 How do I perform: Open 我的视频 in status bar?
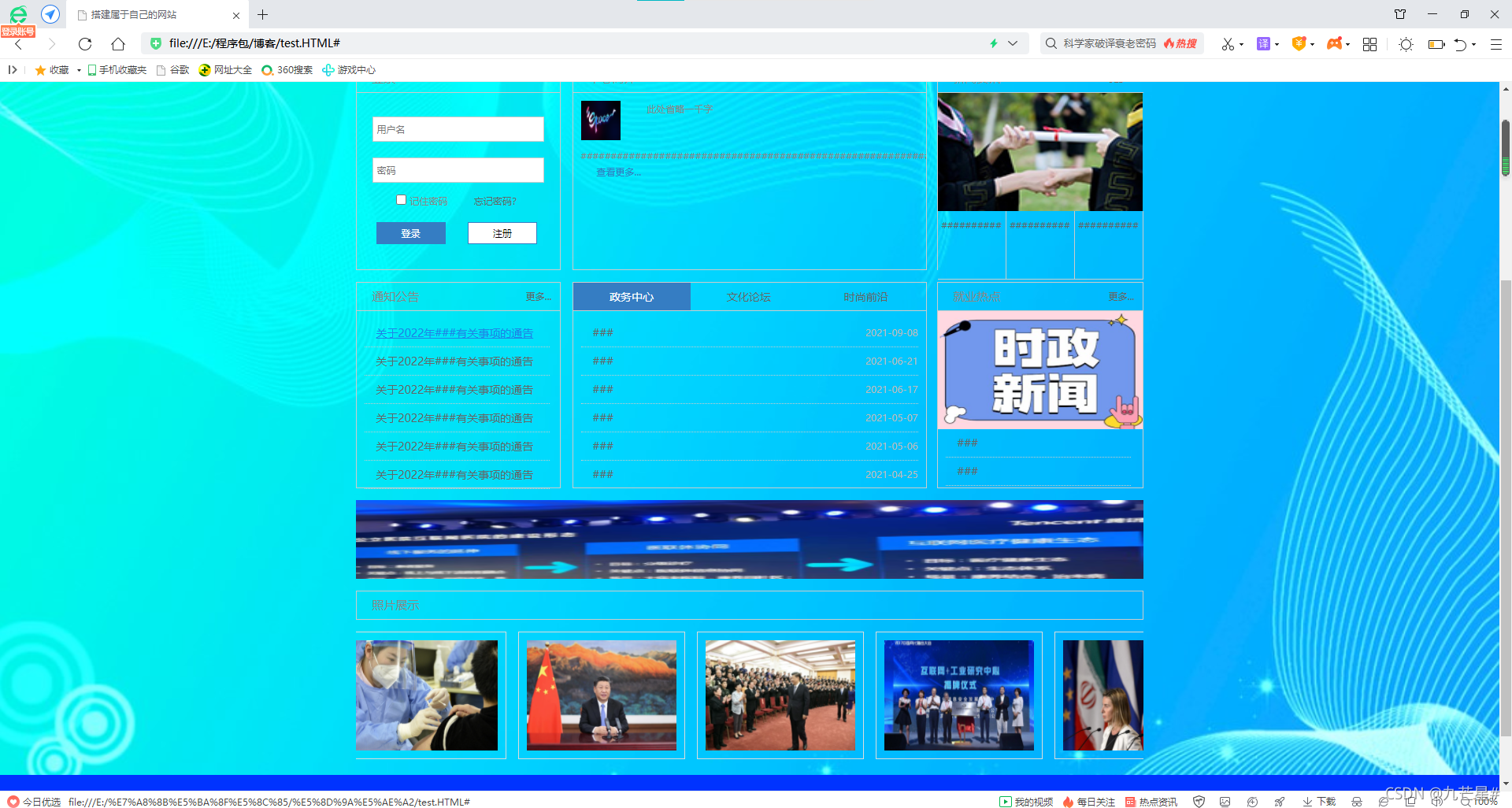point(1026,802)
